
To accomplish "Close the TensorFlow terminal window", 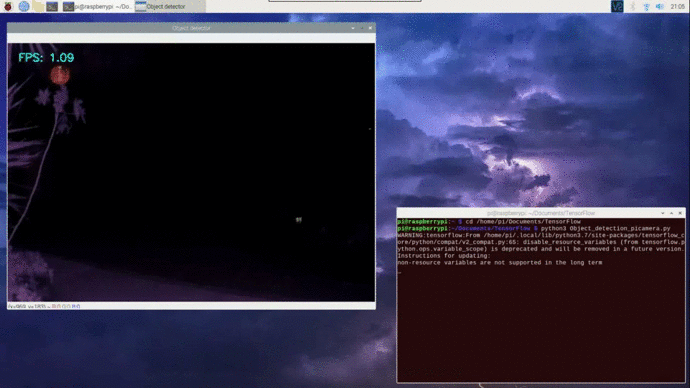I will pyautogui.click(x=680, y=213).
